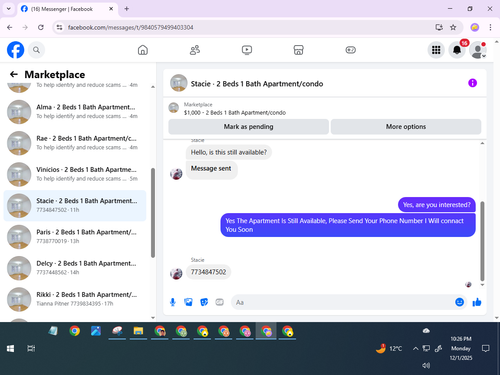Click the Mark as pending button
The height and width of the screenshot is (375, 500).
point(248,127)
